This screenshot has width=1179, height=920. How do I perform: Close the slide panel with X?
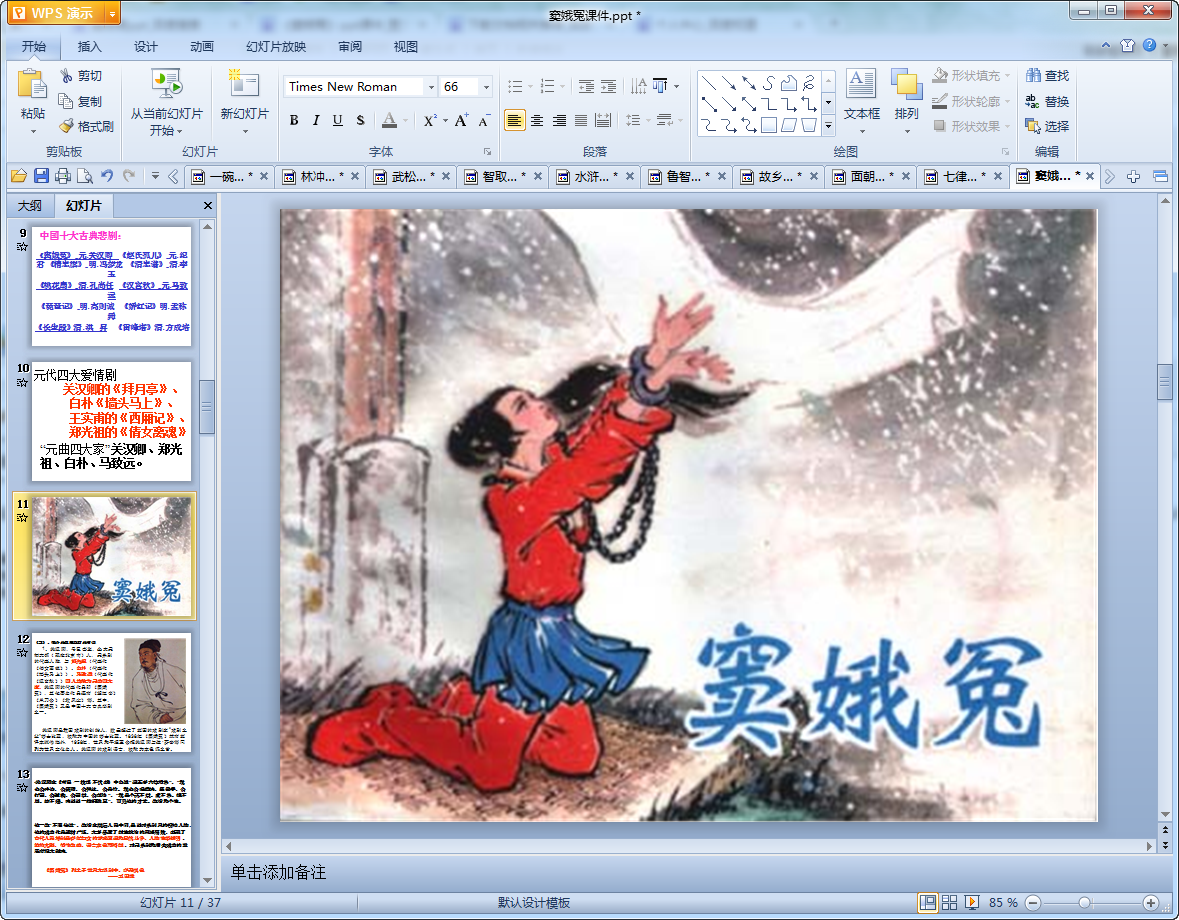pos(208,205)
